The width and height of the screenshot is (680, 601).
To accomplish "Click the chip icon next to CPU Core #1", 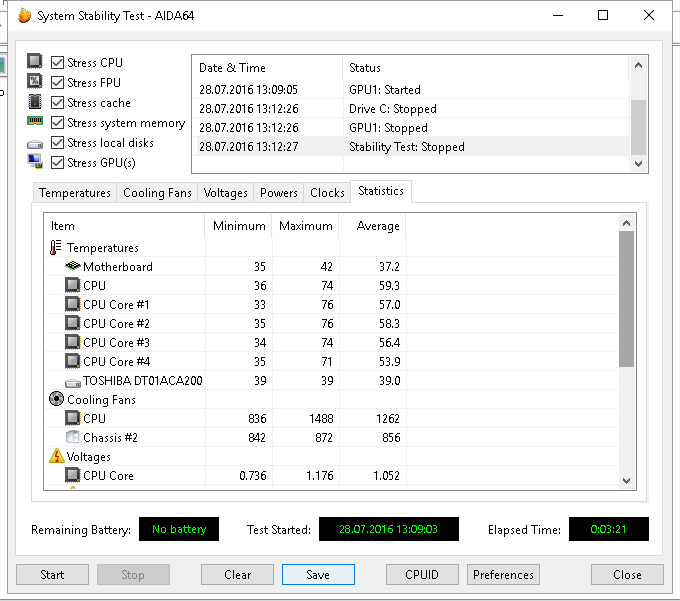I will (x=72, y=304).
